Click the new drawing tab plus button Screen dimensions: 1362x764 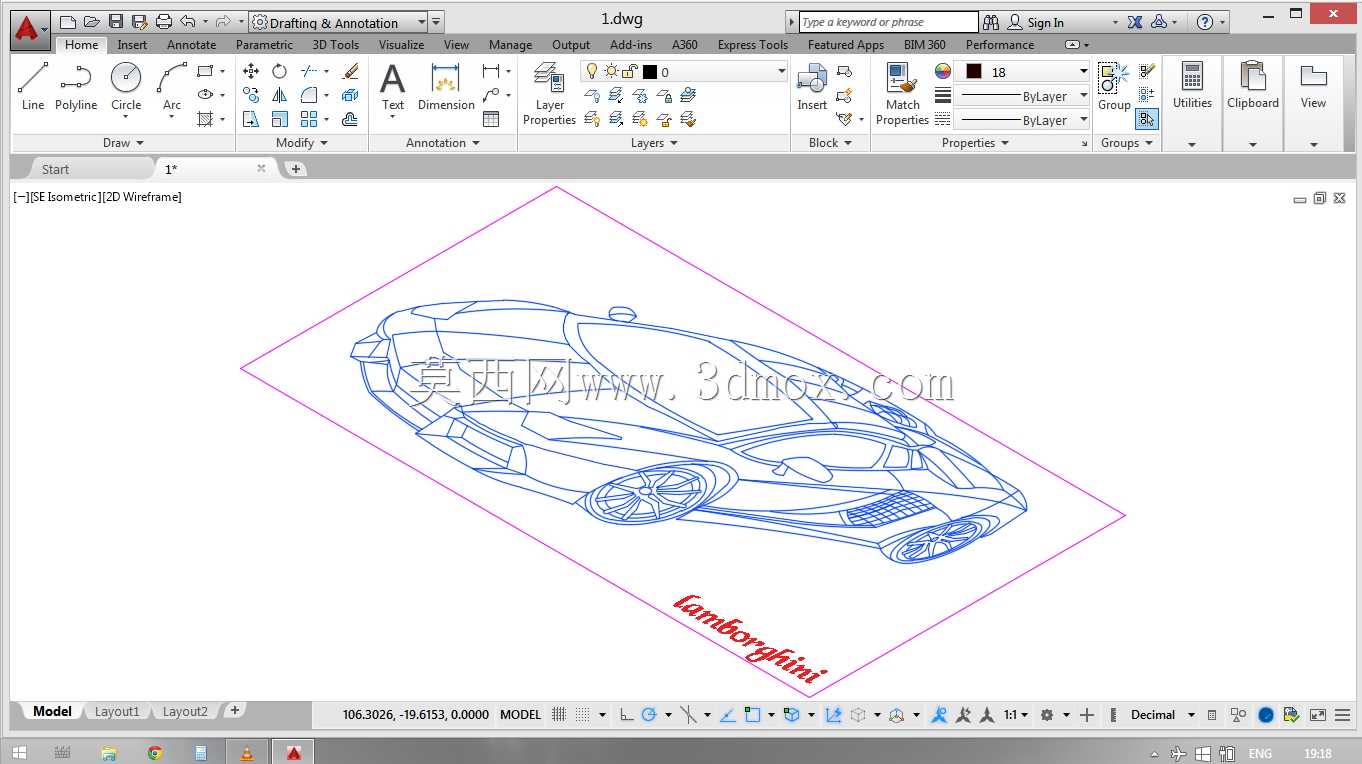tap(296, 169)
